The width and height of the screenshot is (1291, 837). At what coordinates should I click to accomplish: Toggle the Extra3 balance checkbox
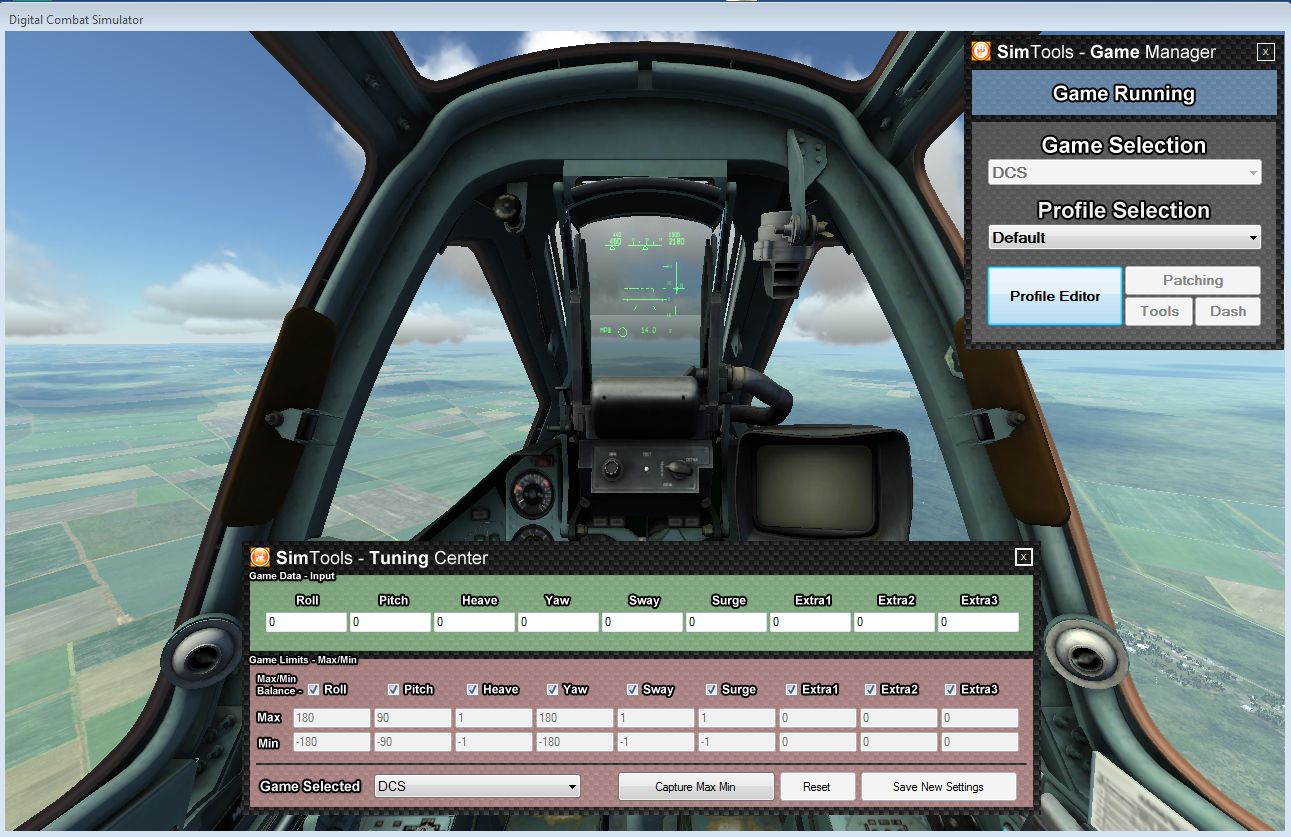(x=951, y=689)
